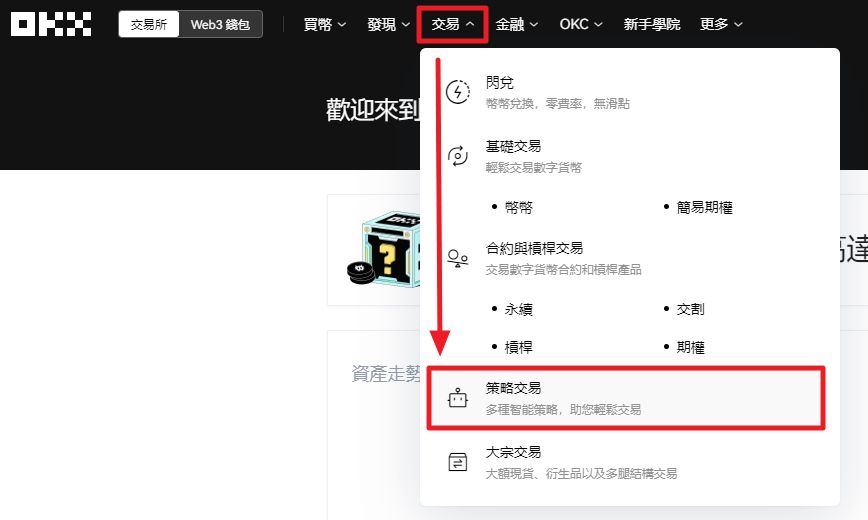Viewport: 868px width, 520px height.
Task: Click the 閃兌 lightning convert icon
Action: (457, 92)
